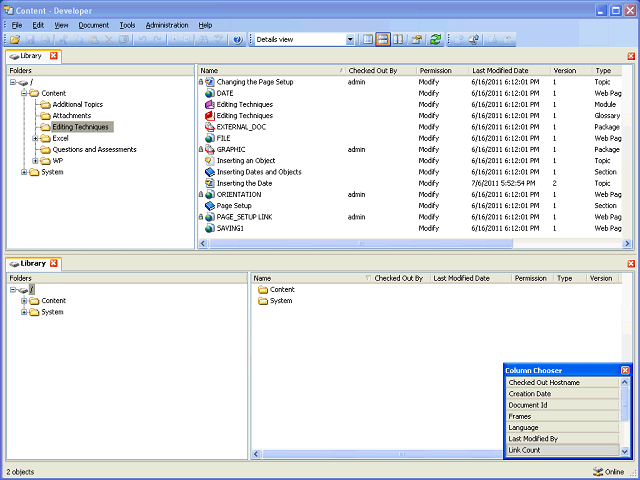Viewport: 640px width, 480px height.
Task: Click the globe icon next to SAVING1
Action: (x=209, y=228)
